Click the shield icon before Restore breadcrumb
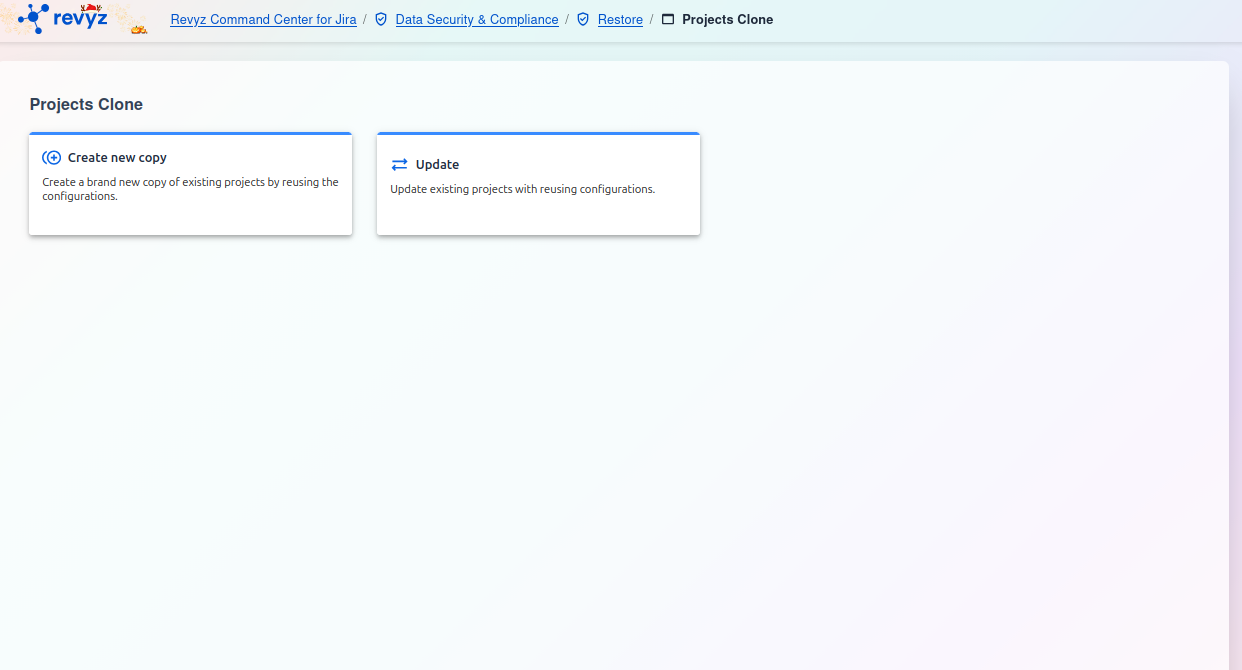The height and width of the screenshot is (670, 1242). [583, 19]
